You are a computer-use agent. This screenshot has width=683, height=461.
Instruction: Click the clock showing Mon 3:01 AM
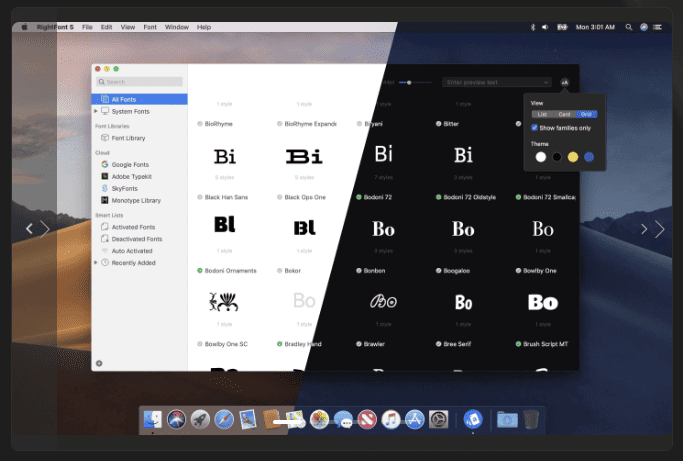point(595,27)
